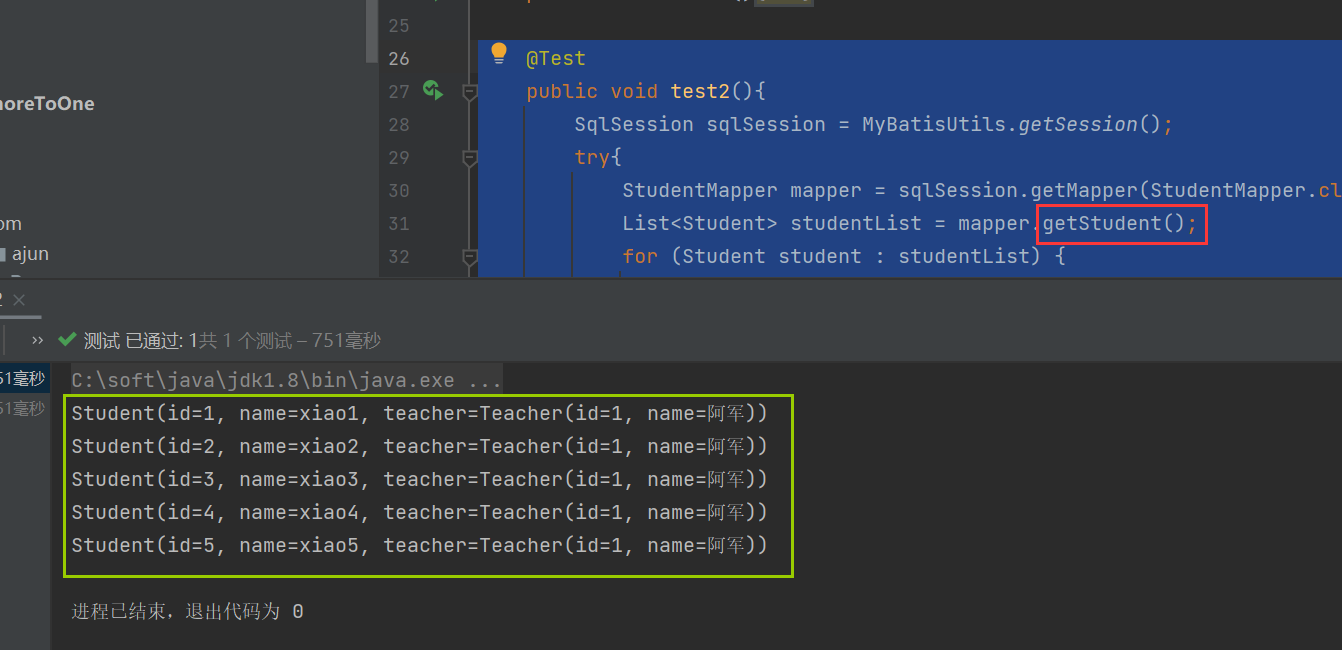
Task: Click Student id=3 output line
Action: (x=419, y=480)
